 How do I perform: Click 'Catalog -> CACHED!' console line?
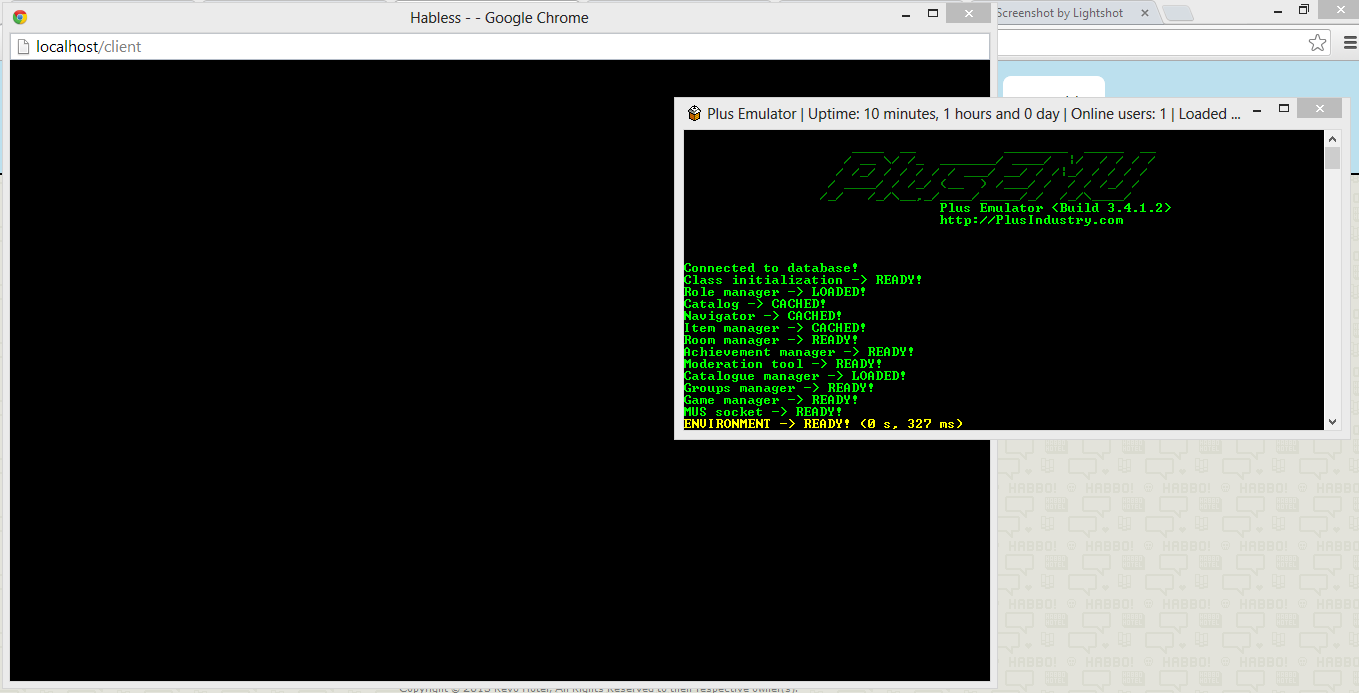[x=755, y=304]
